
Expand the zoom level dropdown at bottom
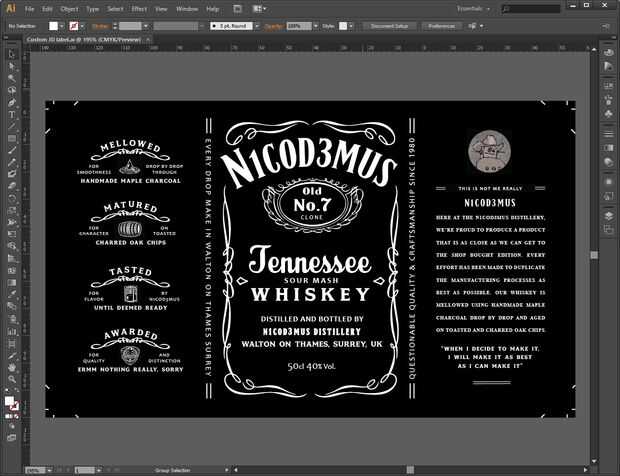(49, 470)
